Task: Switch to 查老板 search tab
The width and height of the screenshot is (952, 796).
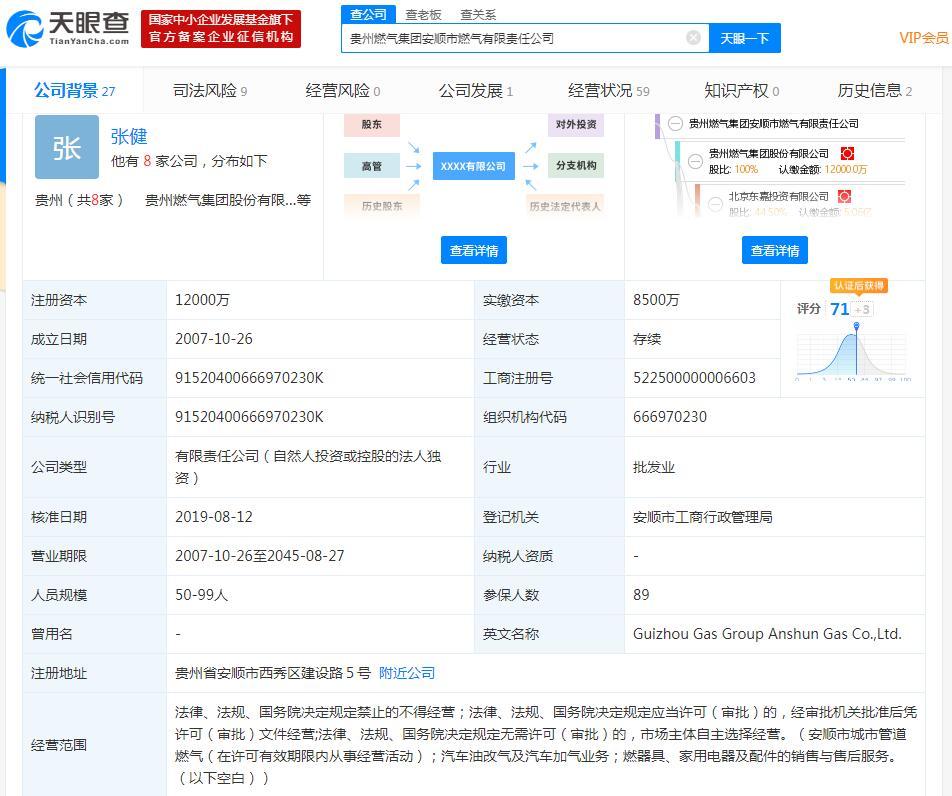Action: [x=423, y=15]
